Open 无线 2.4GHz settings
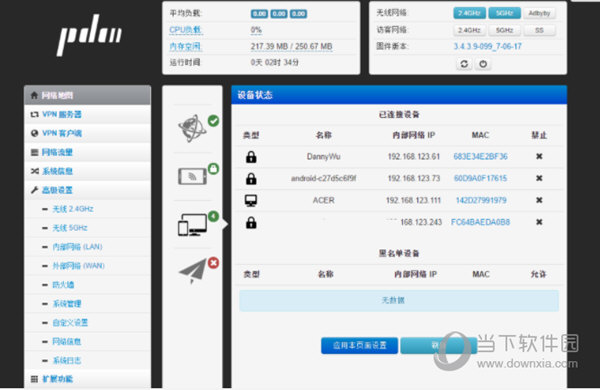This screenshot has height=390, width=600. coord(73,209)
